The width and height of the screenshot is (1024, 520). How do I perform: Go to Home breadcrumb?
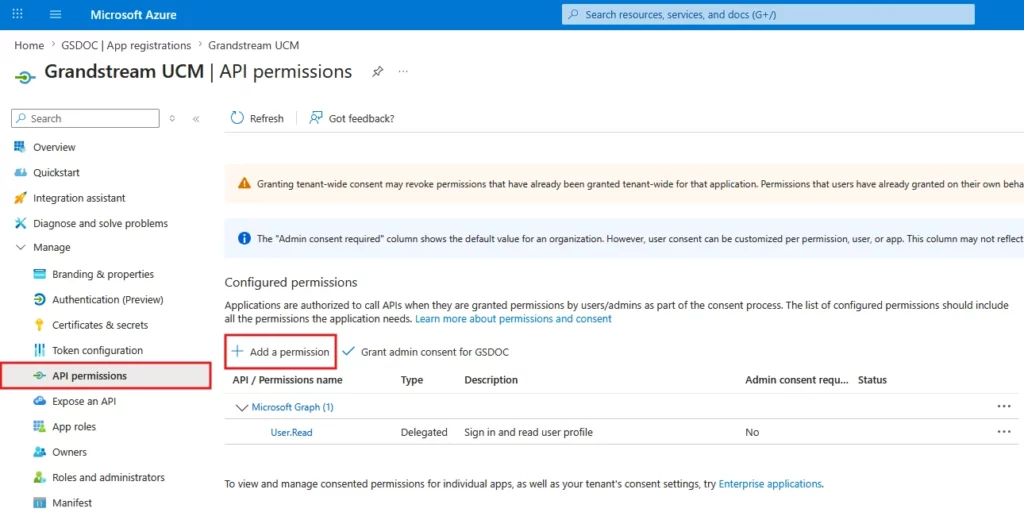click(x=29, y=45)
